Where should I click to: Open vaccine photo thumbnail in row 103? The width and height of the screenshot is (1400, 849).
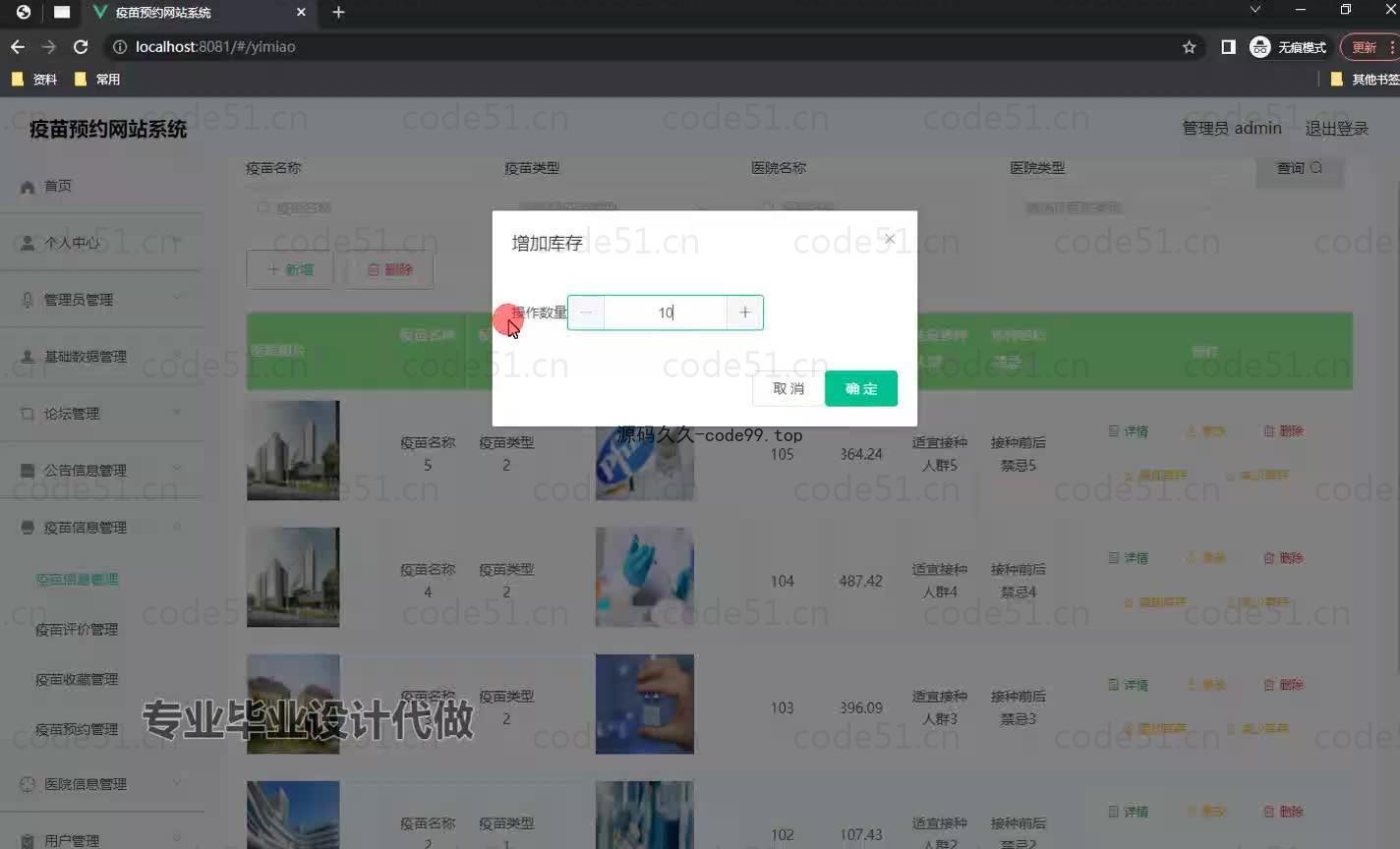pyautogui.click(x=645, y=704)
